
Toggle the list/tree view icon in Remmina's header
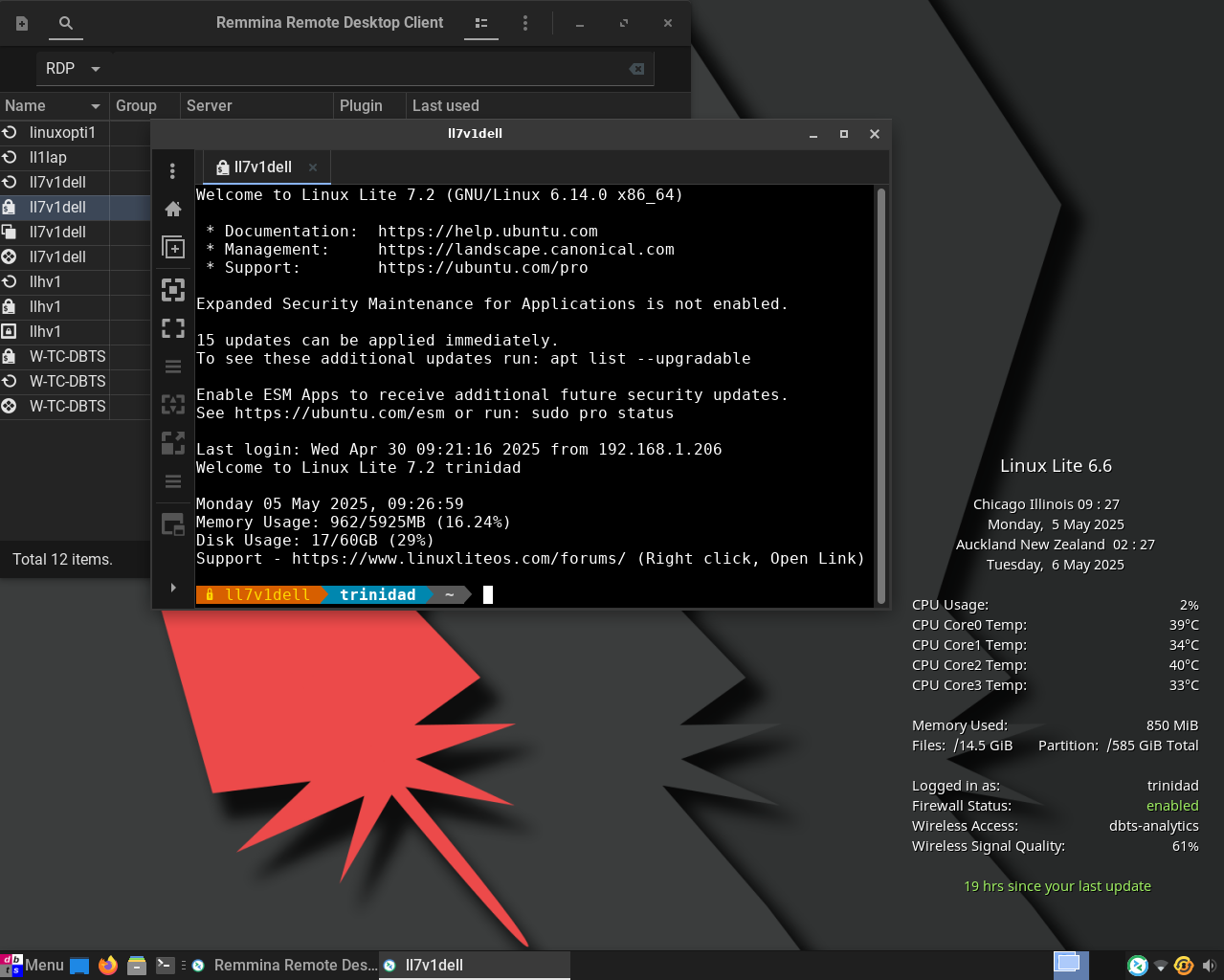[x=481, y=23]
